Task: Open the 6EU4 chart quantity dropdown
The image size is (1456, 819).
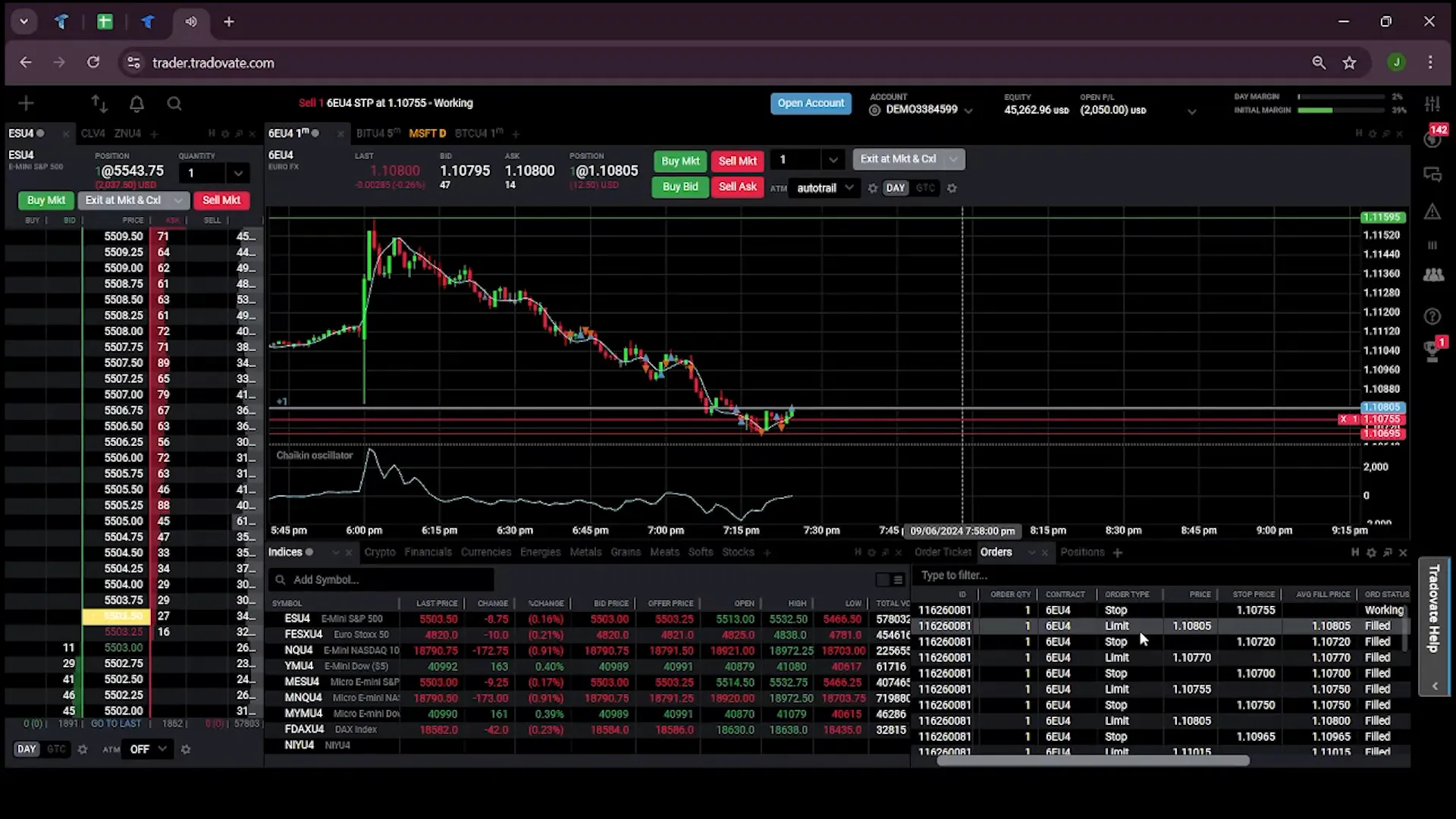Action: pos(833,159)
